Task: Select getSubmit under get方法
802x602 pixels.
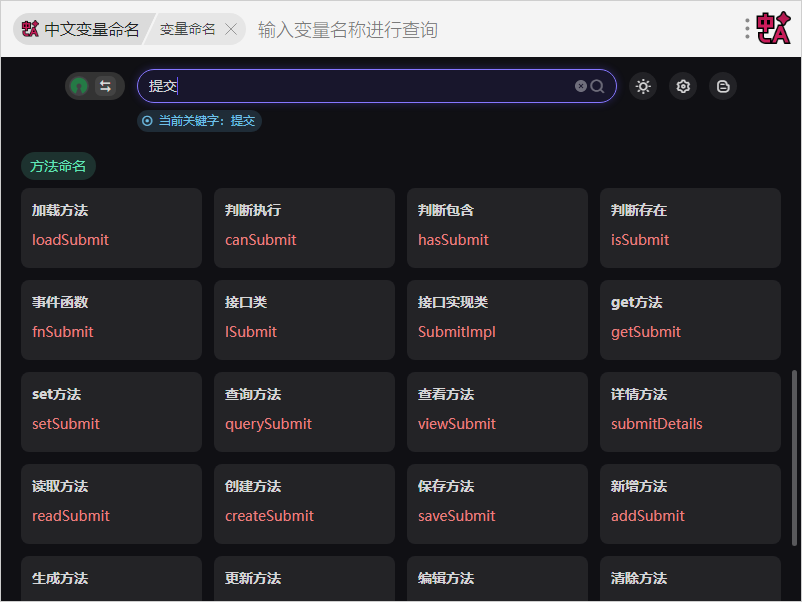Action: [x=690, y=320]
